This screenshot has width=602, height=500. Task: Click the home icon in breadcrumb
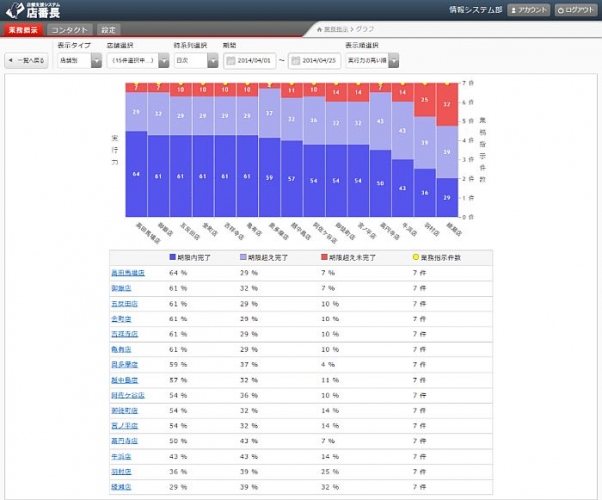pyautogui.click(x=319, y=30)
